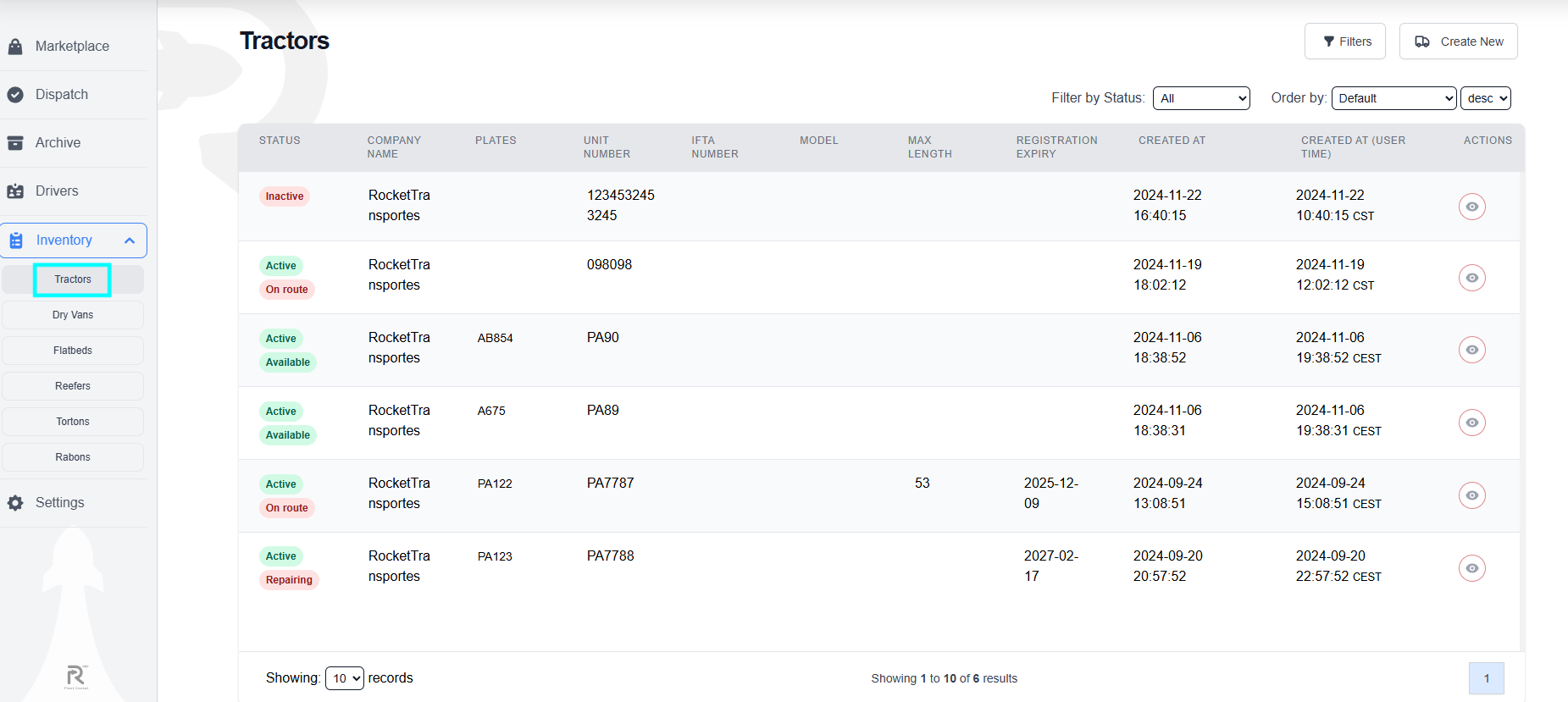Image resolution: width=1568 pixels, height=702 pixels.
Task: Click the Create New button
Action: [1459, 41]
